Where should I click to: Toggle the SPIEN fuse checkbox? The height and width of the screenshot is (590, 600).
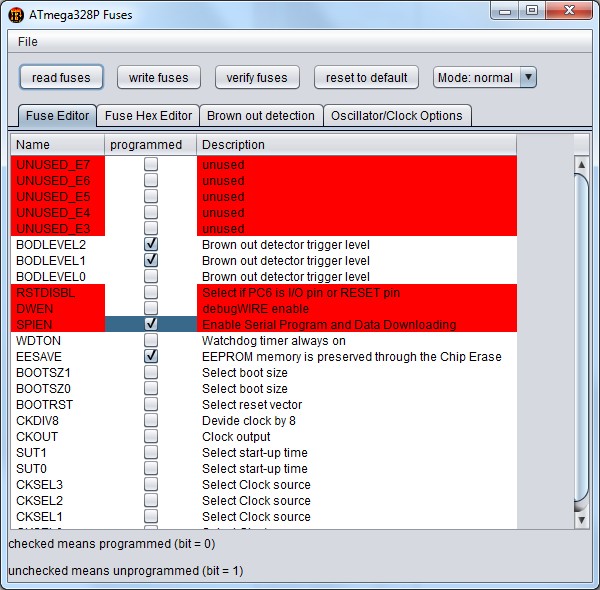(x=151, y=324)
